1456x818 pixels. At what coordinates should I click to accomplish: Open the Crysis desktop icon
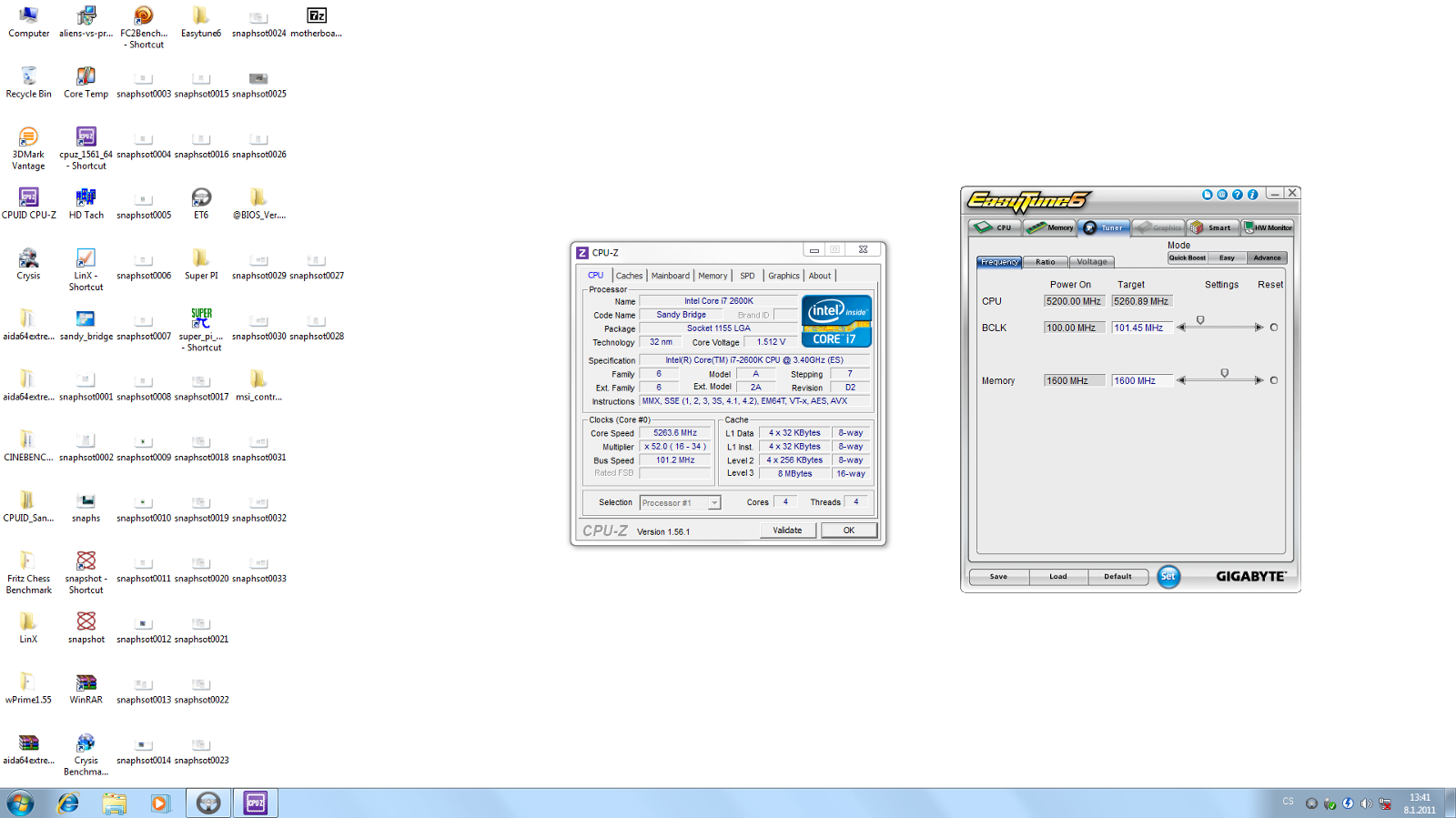click(x=28, y=265)
